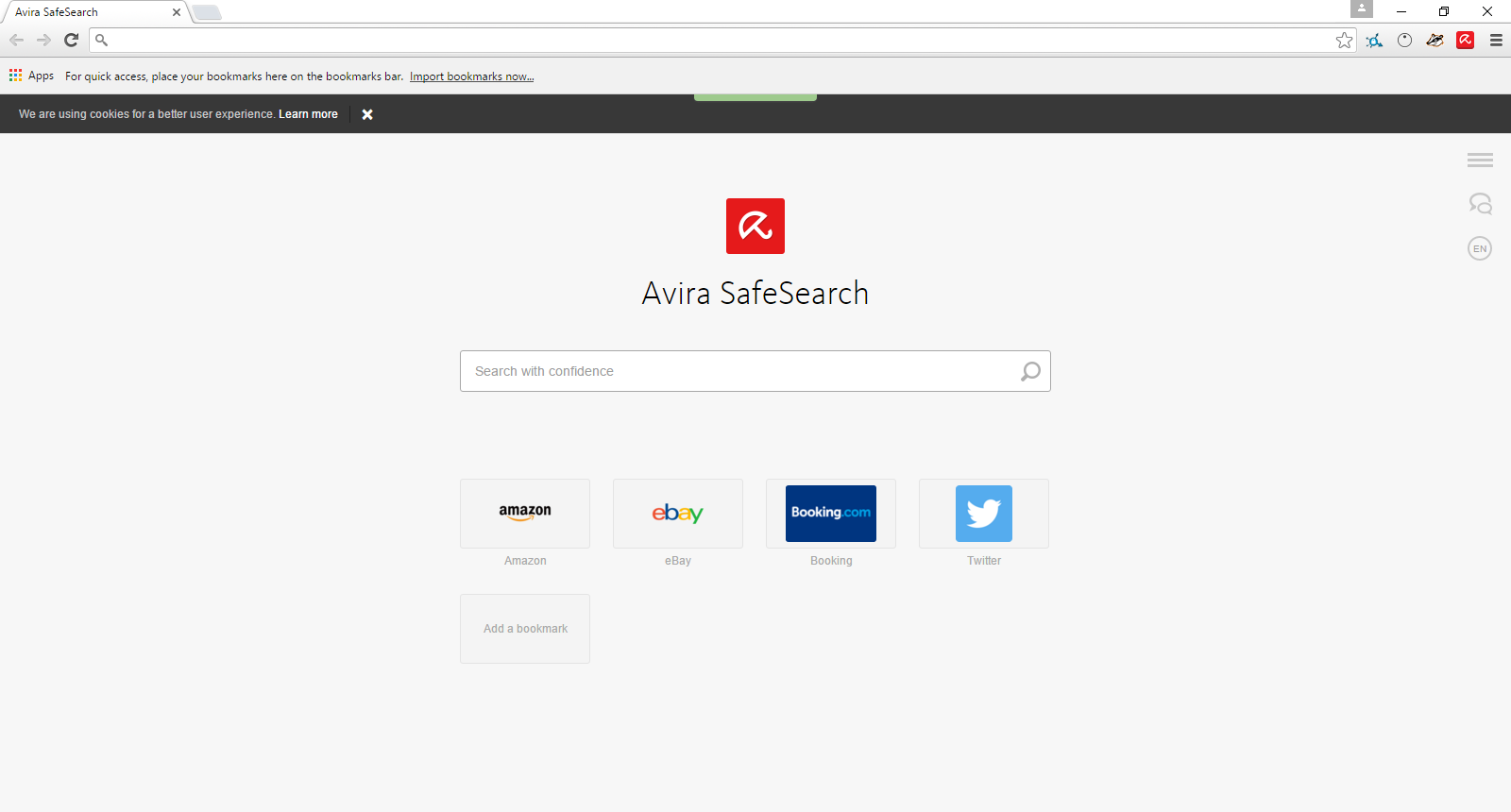The image size is (1511, 812).
Task: Change language via the EN circle icon
Action: pos(1480,248)
